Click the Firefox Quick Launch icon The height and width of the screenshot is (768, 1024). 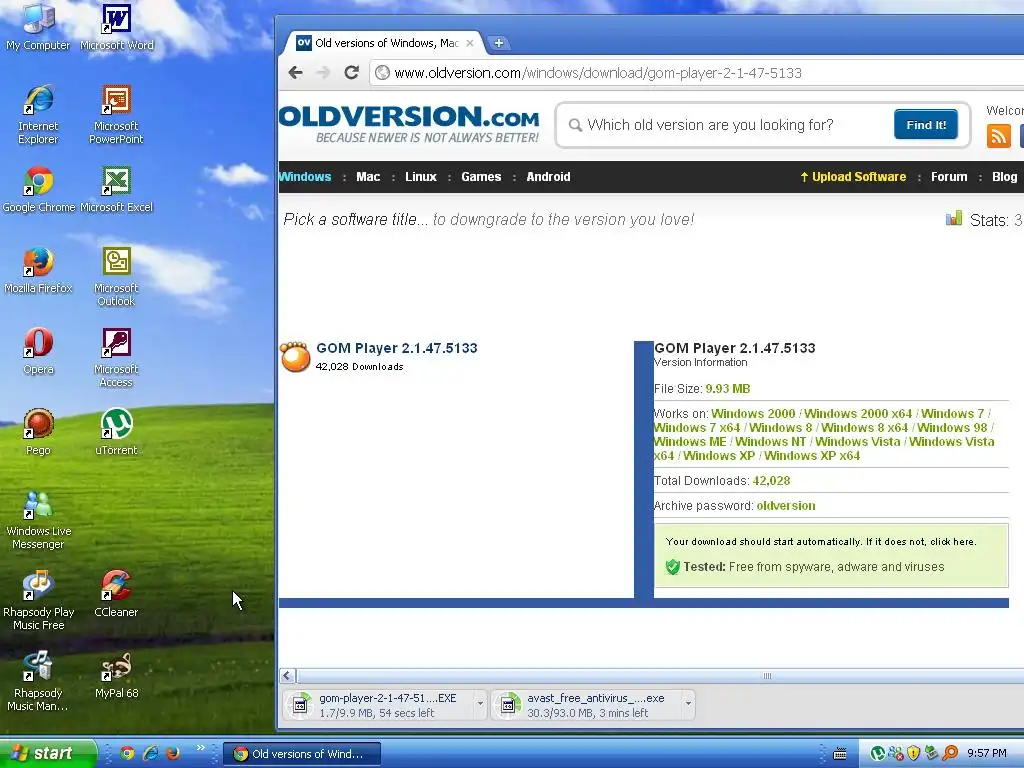(173, 754)
